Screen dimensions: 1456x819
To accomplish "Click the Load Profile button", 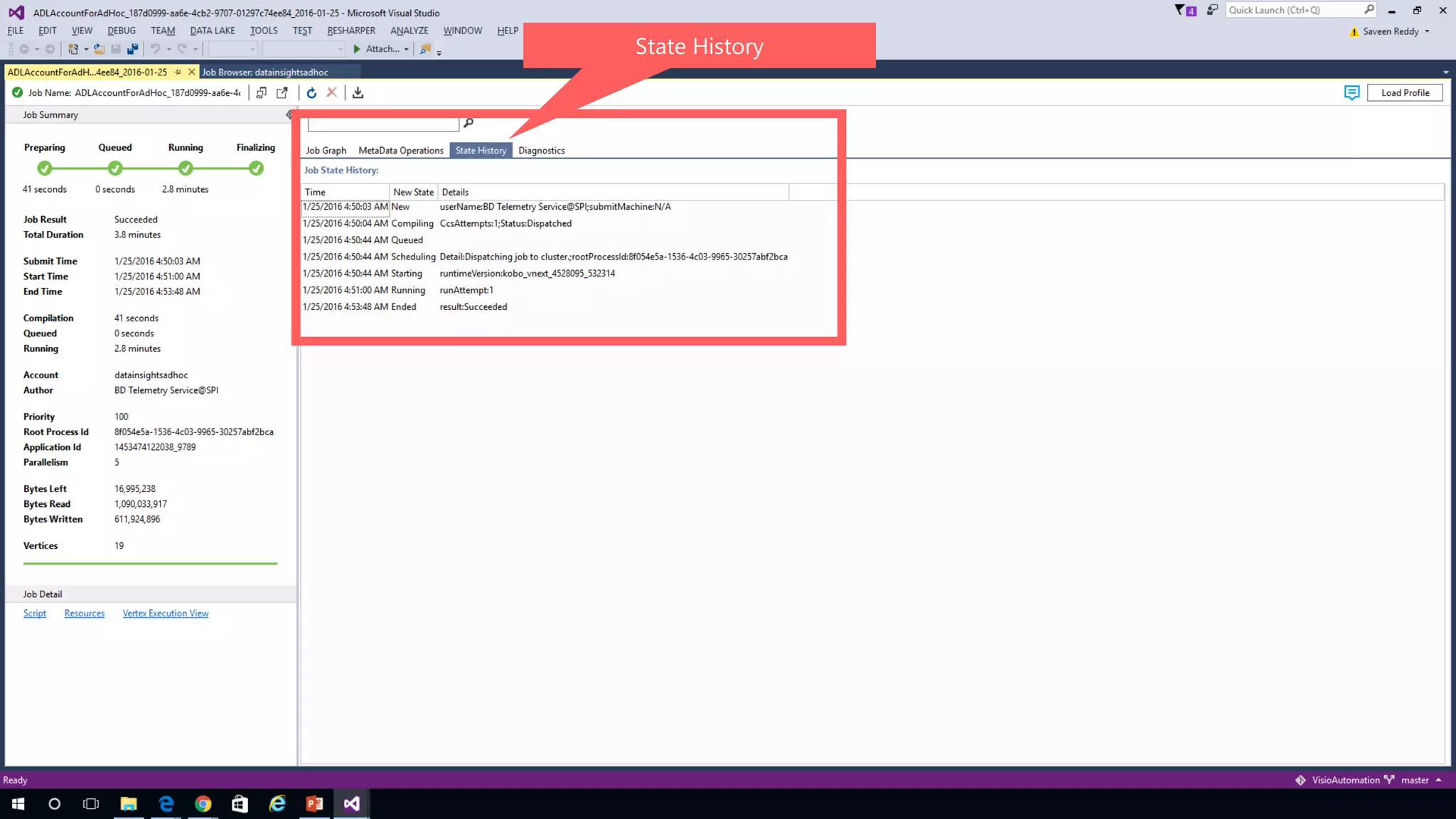I will coord(1404,93).
